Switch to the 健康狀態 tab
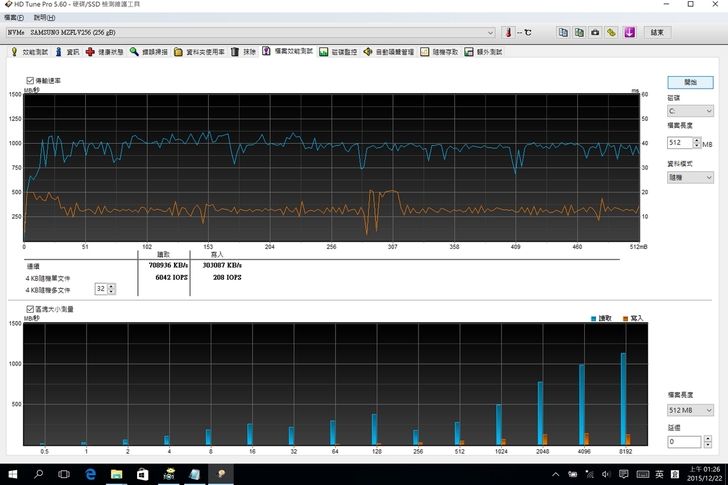 coord(105,51)
